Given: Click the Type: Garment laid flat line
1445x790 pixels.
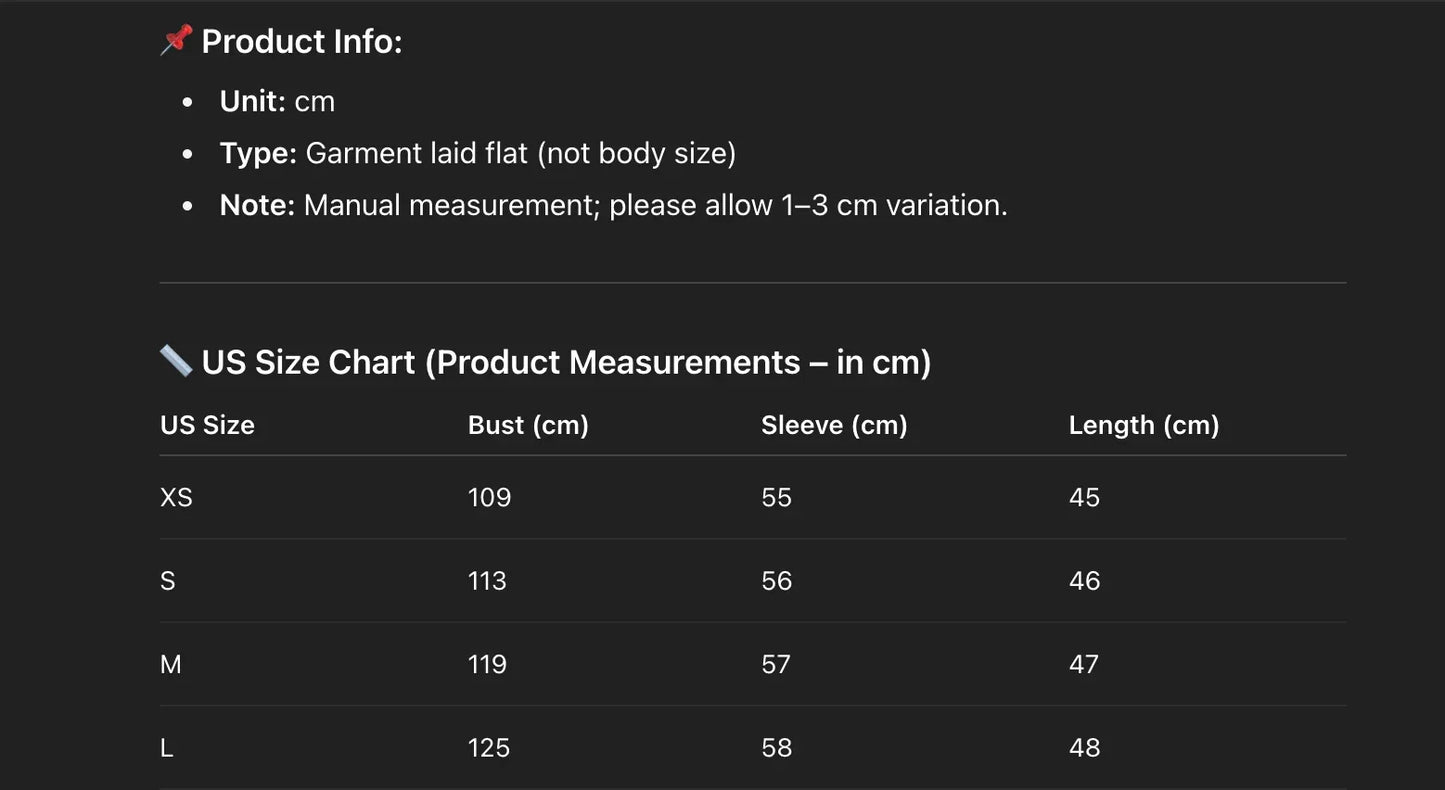Looking at the screenshot, I should [x=477, y=153].
